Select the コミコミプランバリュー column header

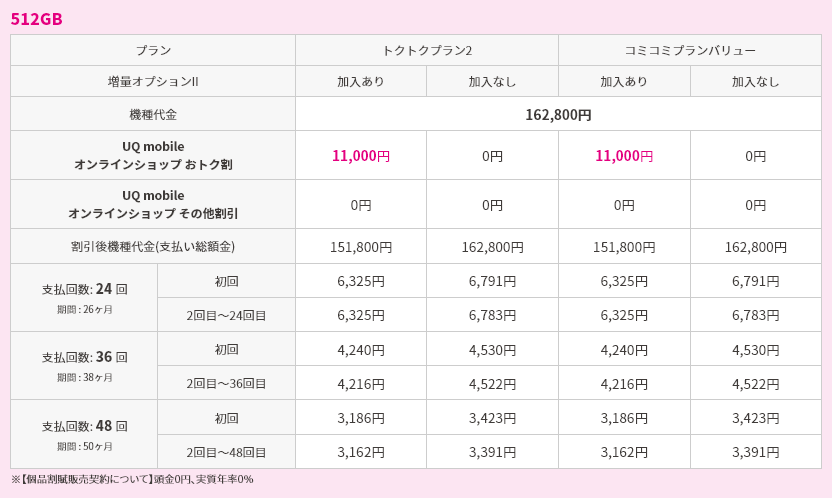(690, 50)
